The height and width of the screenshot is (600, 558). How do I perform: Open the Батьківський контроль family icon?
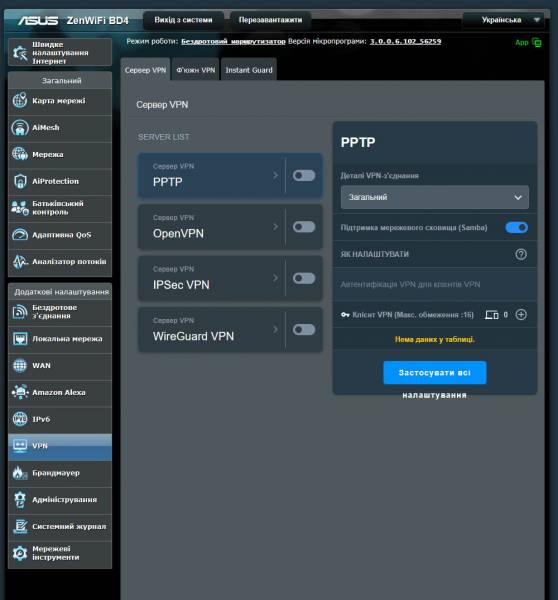20,208
